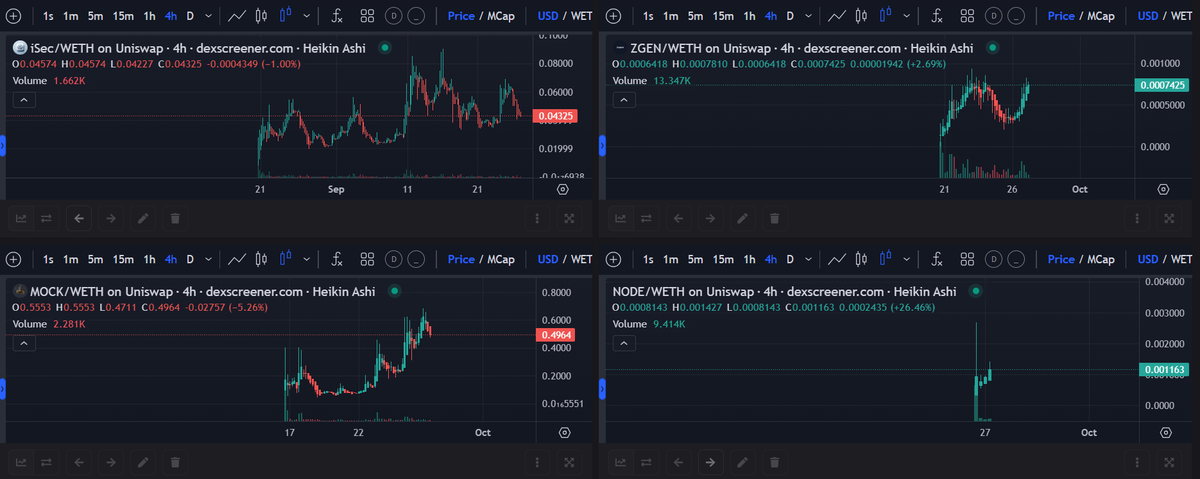Open the indicators fx icon on ZGEN toolbar

[937, 16]
